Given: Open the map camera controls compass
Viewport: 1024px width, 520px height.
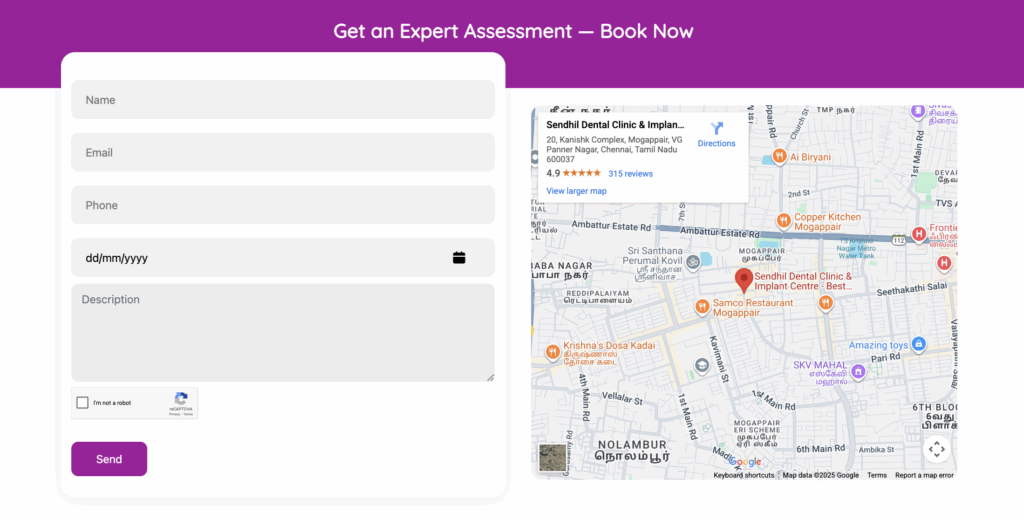Looking at the screenshot, I should click(x=936, y=449).
